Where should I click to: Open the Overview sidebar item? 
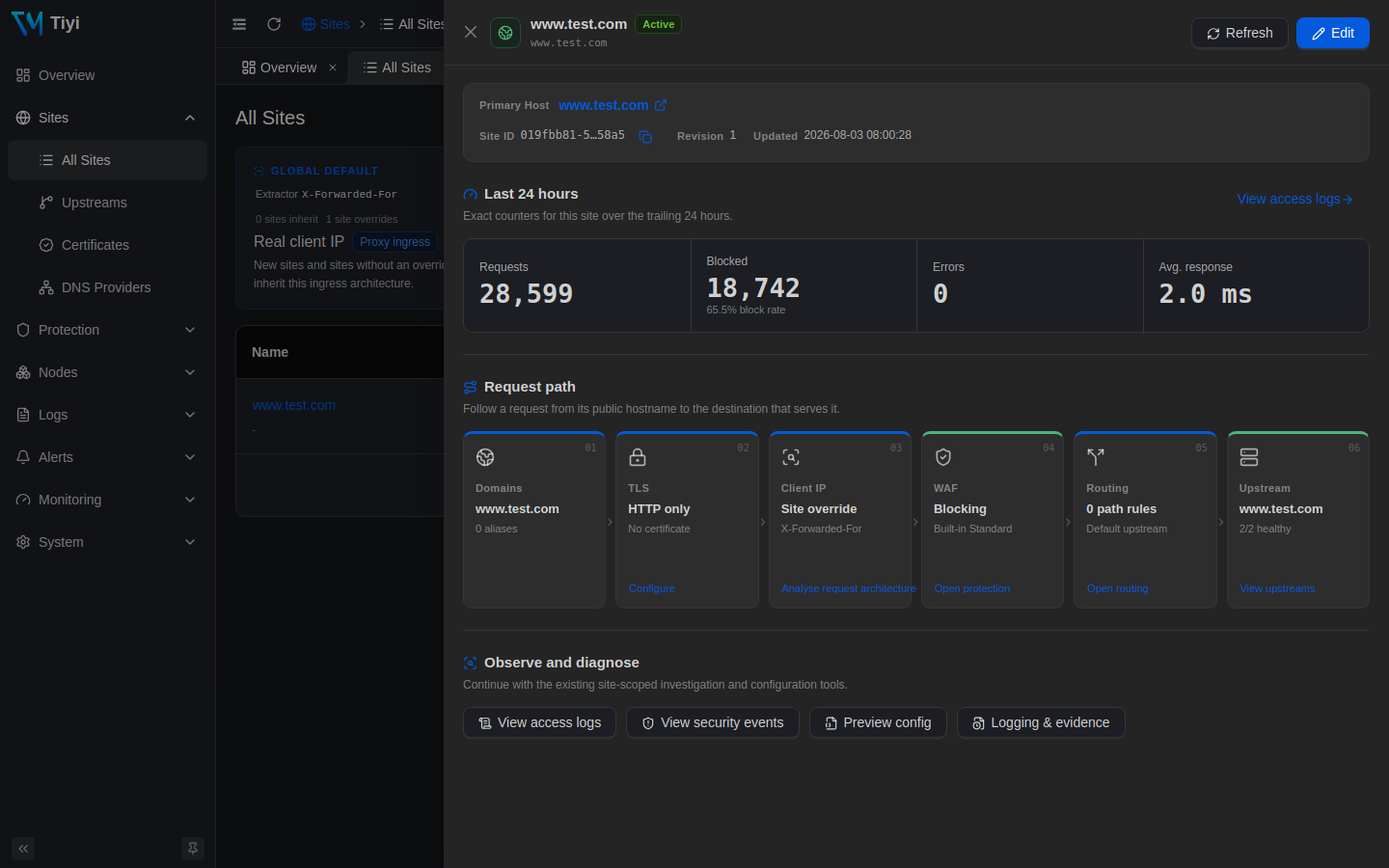107,75
